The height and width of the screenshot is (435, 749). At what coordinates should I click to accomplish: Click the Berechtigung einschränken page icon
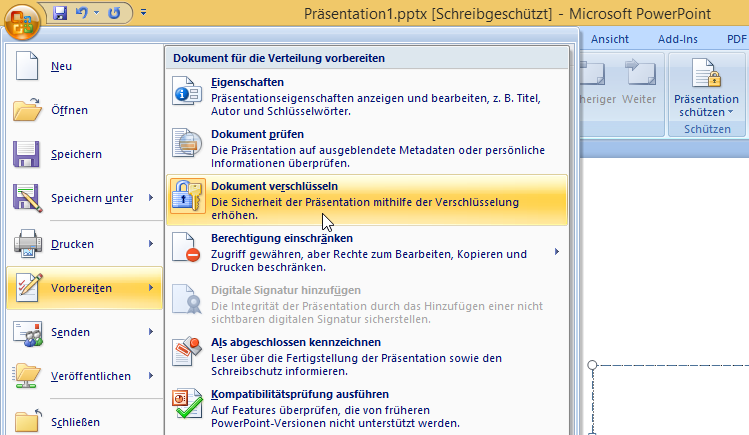click(186, 247)
